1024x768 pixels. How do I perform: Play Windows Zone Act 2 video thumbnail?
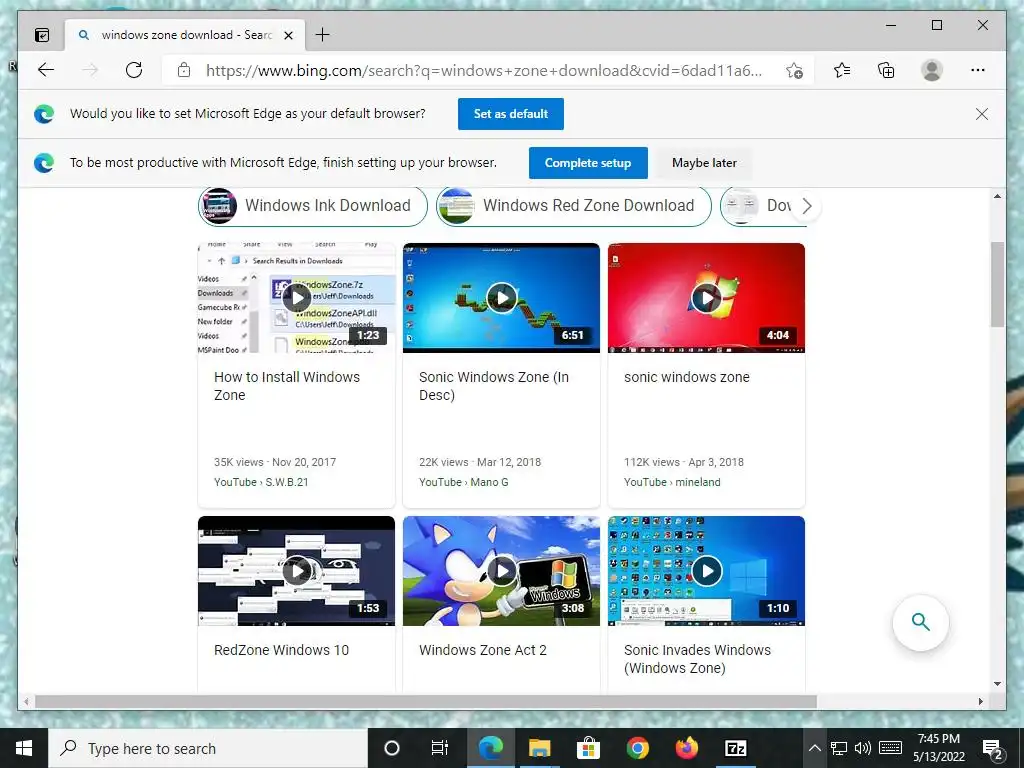tap(502, 571)
